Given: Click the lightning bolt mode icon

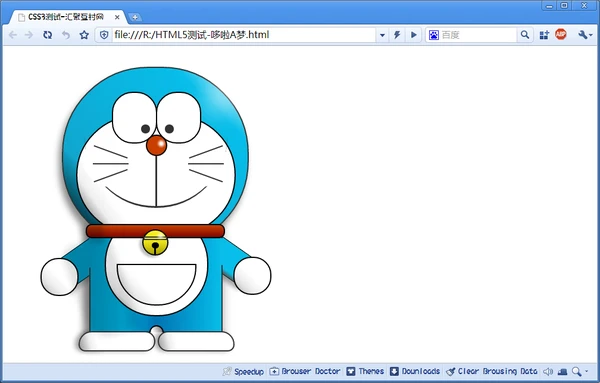Looking at the screenshot, I should [x=397, y=35].
